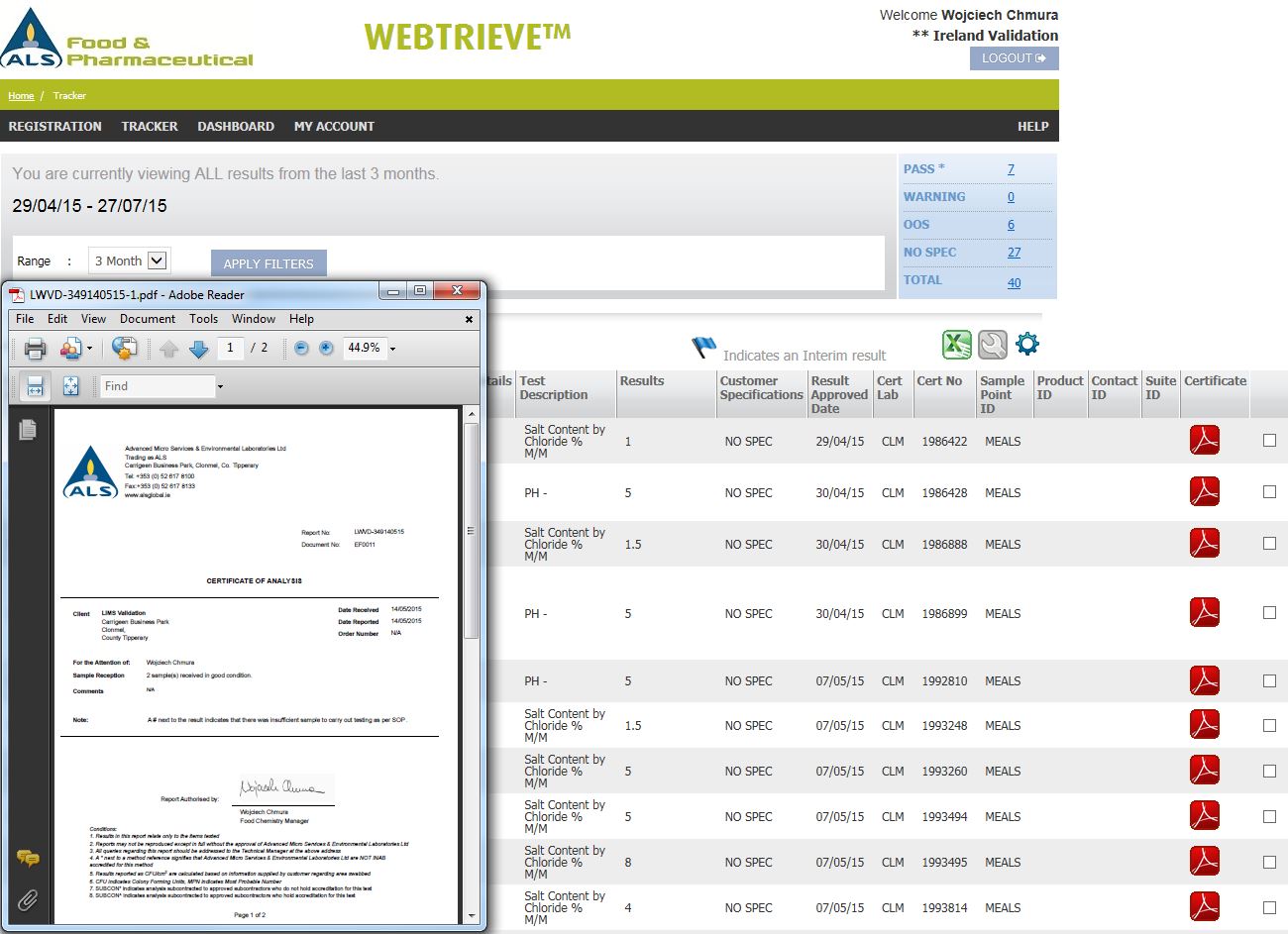The height and width of the screenshot is (934, 1288).
Task: Open the Collaborate dropdown arrow in Adobe Reader
Action: pyautogui.click(x=89, y=349)
